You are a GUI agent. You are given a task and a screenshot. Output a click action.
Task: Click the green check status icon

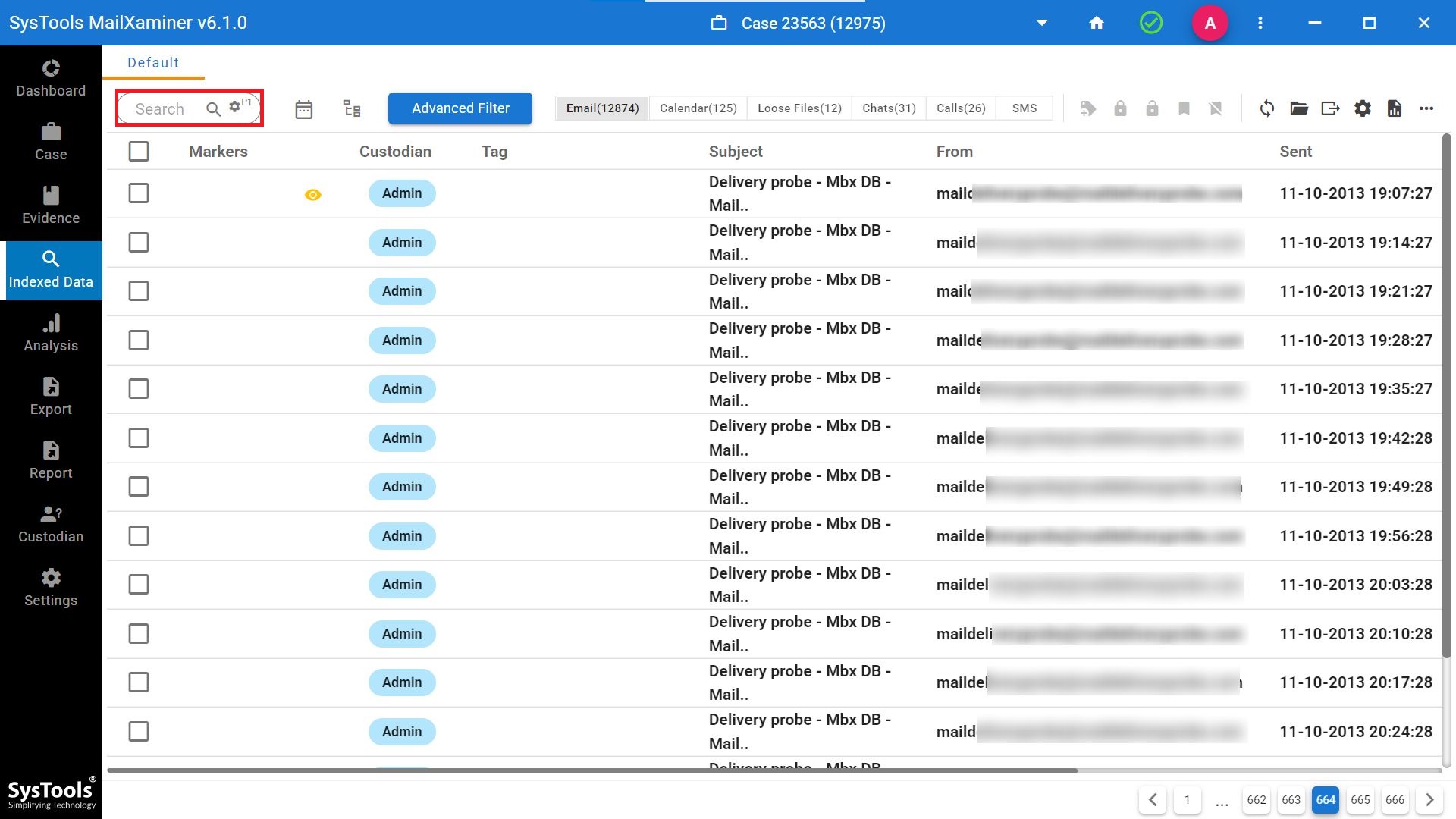[1151, 23]
